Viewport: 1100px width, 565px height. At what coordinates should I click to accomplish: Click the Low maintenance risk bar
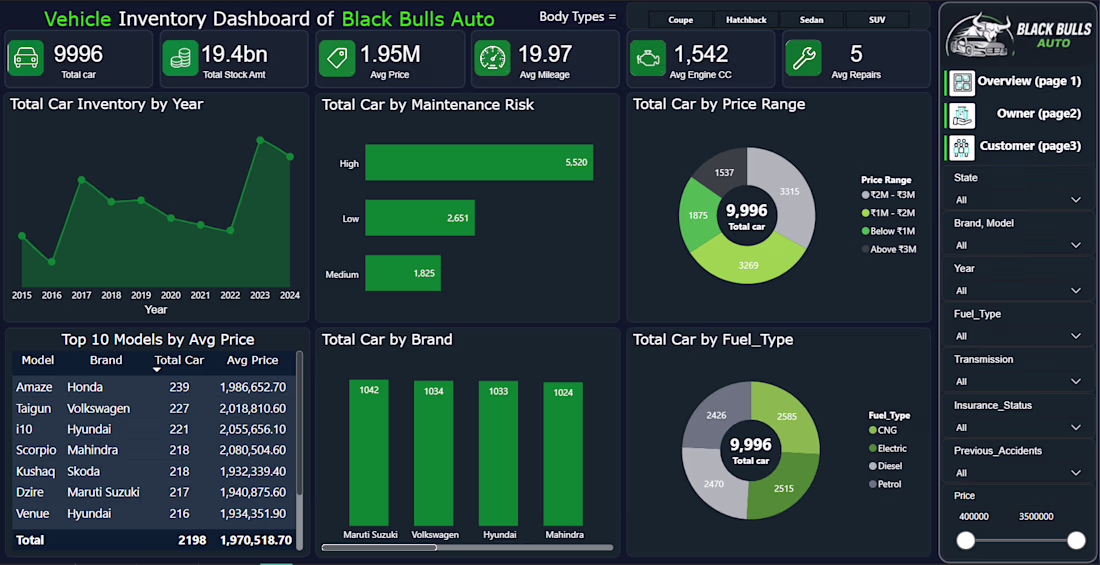pyautogui.click(x=420, y=218)
